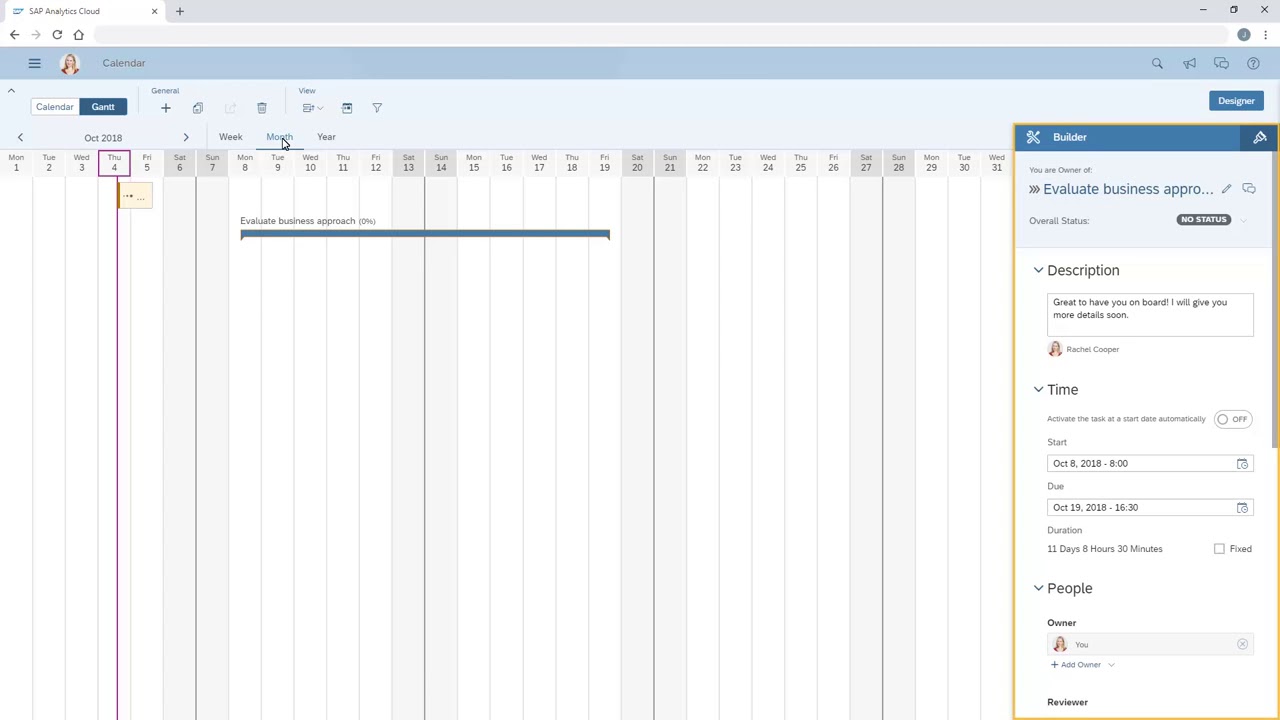Open the Due date picker icon
This screenshot has height=720, width=1280.
[1242, 508]
